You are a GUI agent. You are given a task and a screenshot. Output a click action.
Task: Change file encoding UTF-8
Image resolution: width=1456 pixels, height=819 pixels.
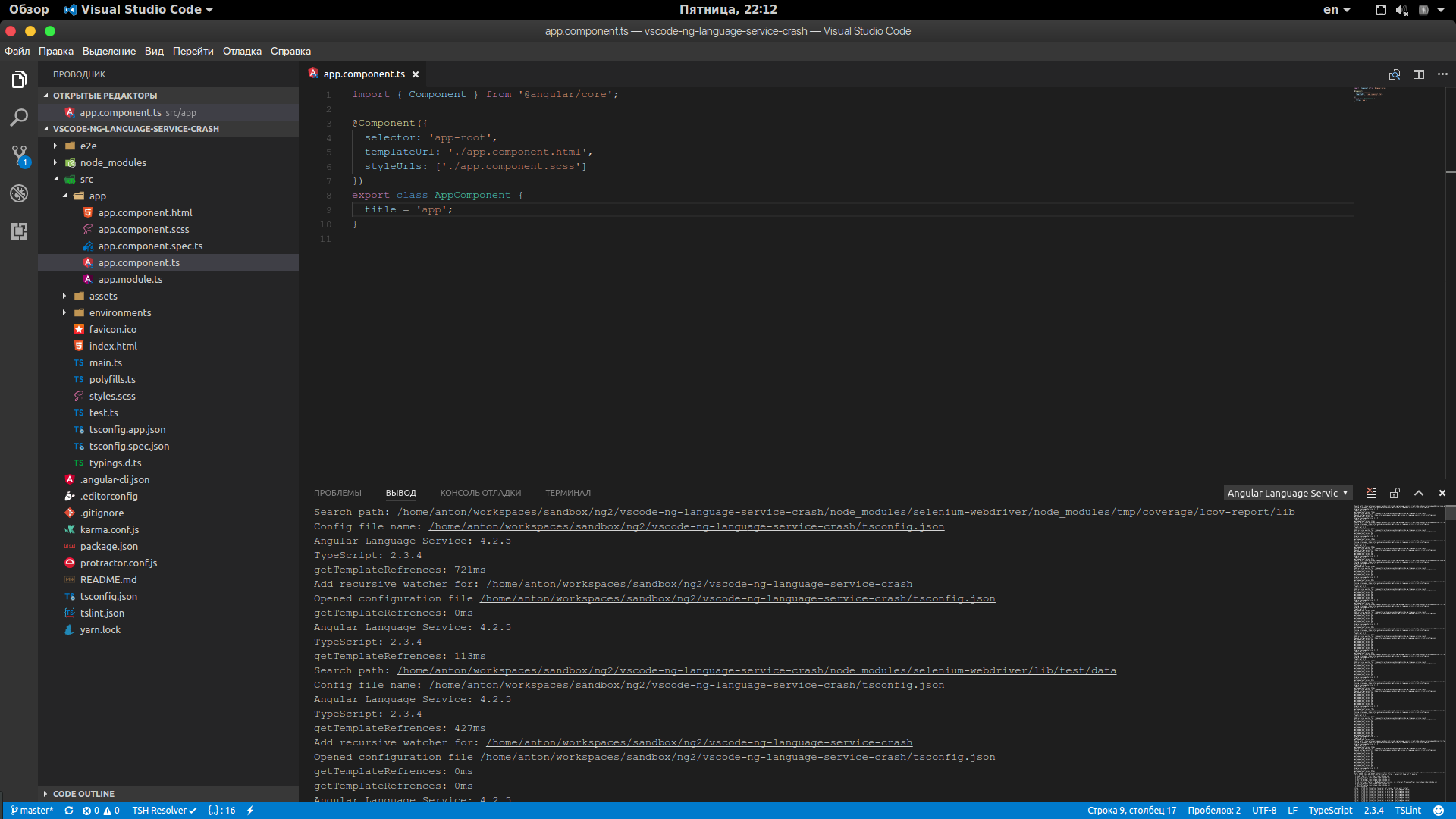point(1264,811)
